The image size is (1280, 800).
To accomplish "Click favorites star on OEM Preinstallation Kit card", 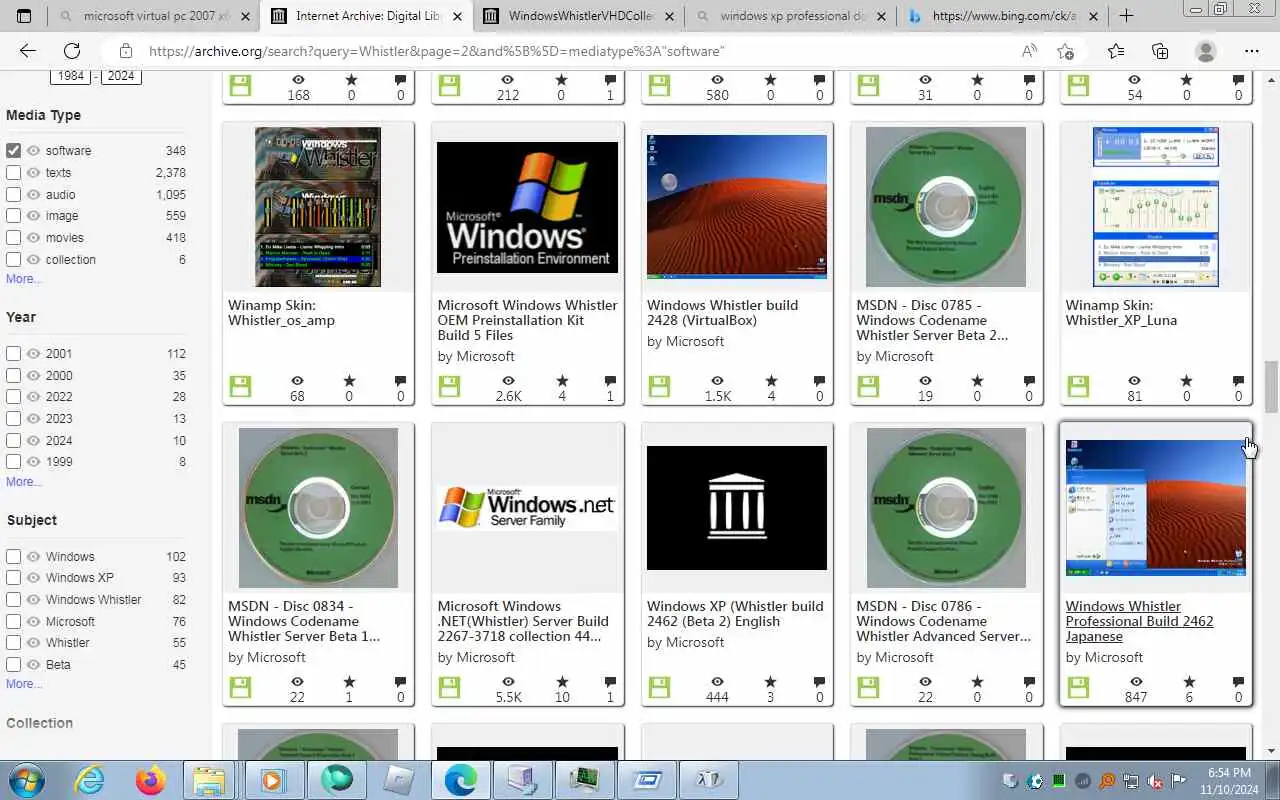I will (x=561, y=381).
